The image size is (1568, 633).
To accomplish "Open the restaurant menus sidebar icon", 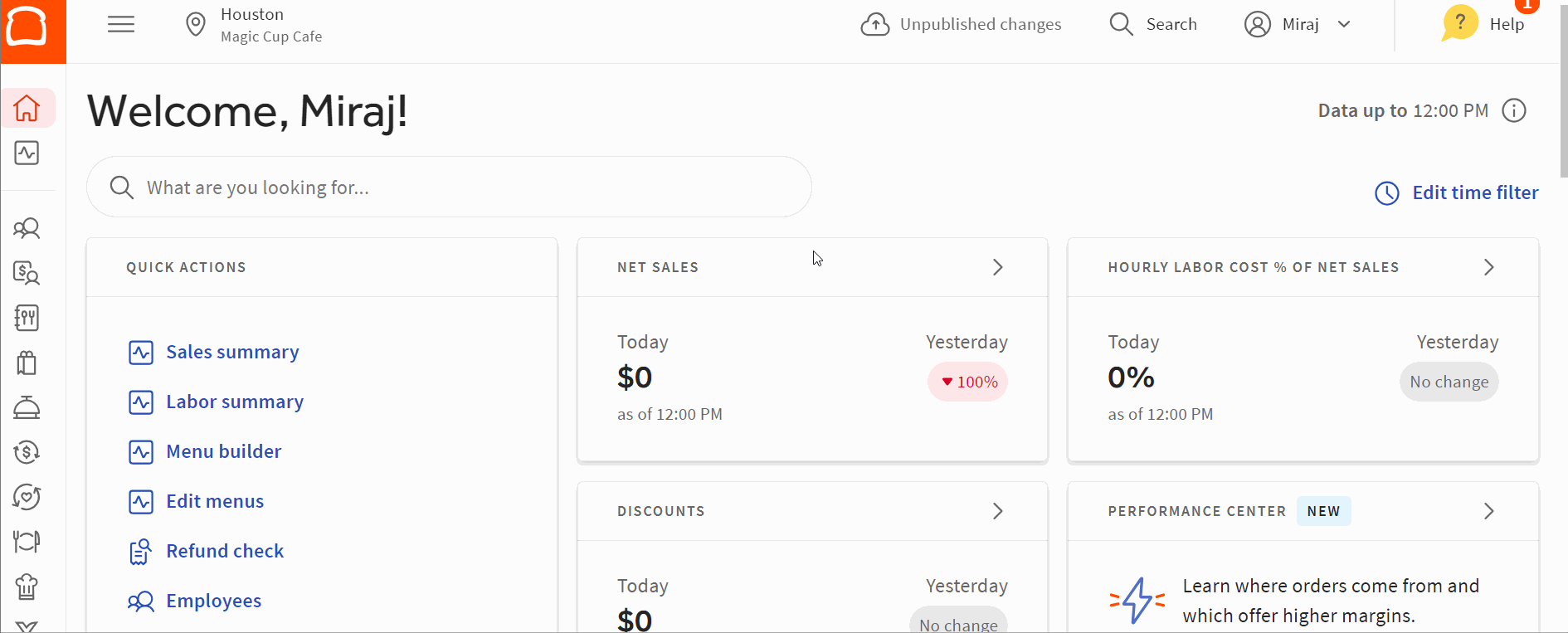I will coord(27,318).
